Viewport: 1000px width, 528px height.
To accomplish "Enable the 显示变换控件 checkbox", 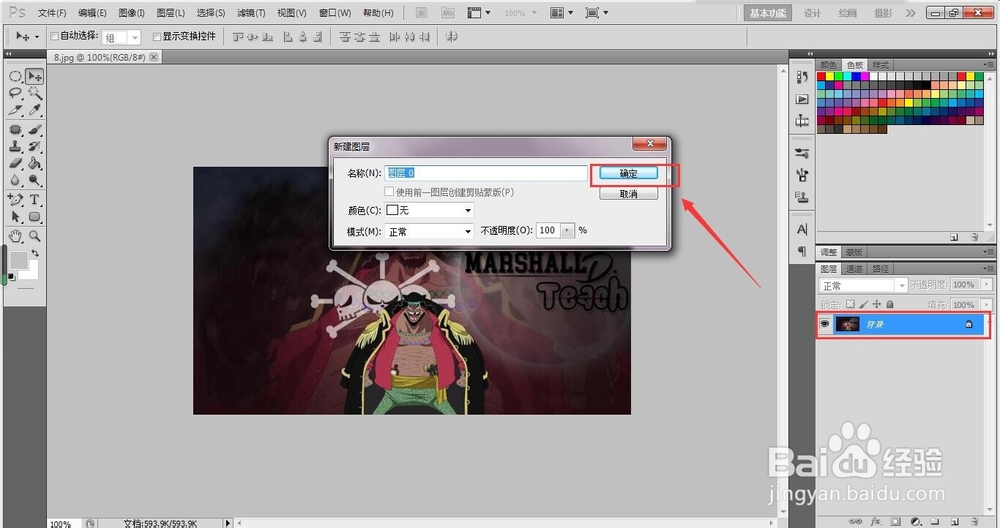I will [157, 36].
